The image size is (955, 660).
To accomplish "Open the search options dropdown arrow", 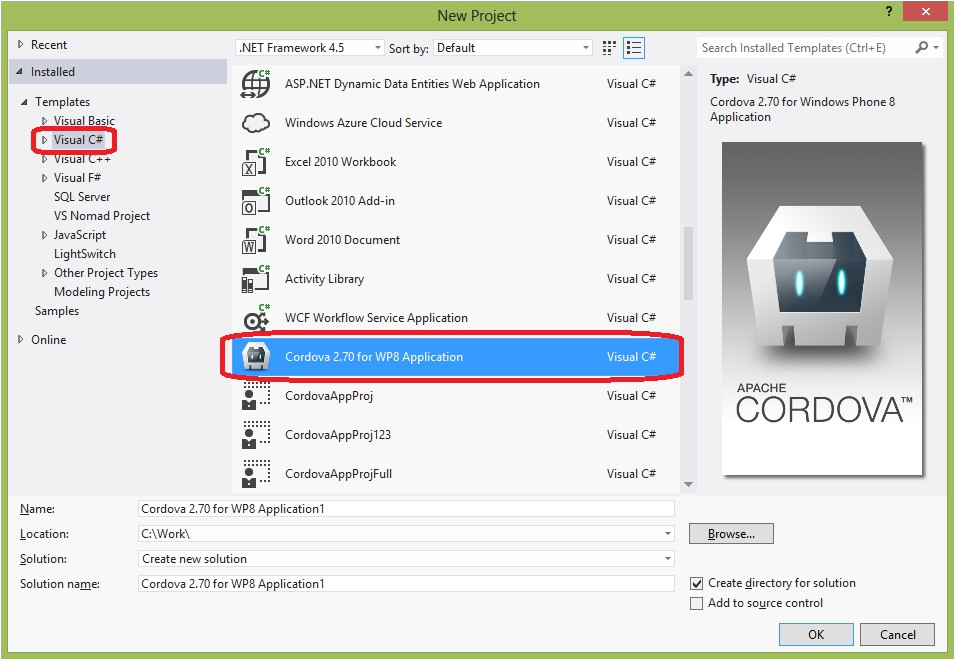I will pyautogui.click(x=936, y=47).
